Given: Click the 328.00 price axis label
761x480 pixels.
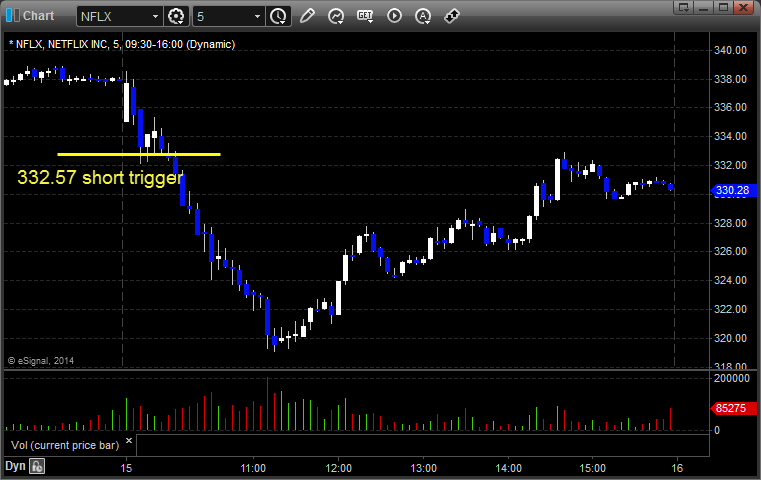Looking at the screenshot, I should (x=730, y=223).
